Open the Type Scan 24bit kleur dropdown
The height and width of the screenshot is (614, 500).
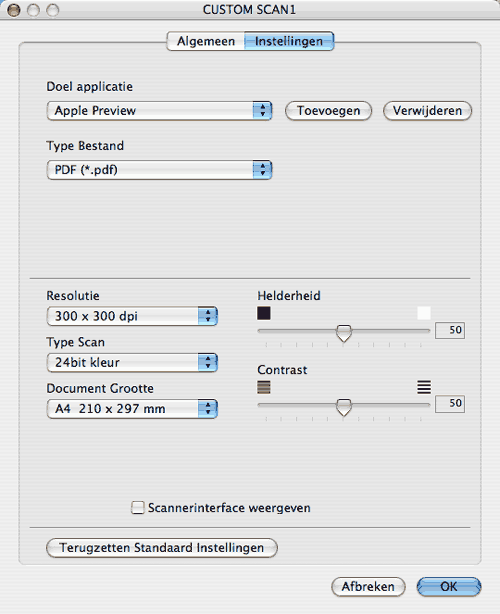(x=132, y=362)
